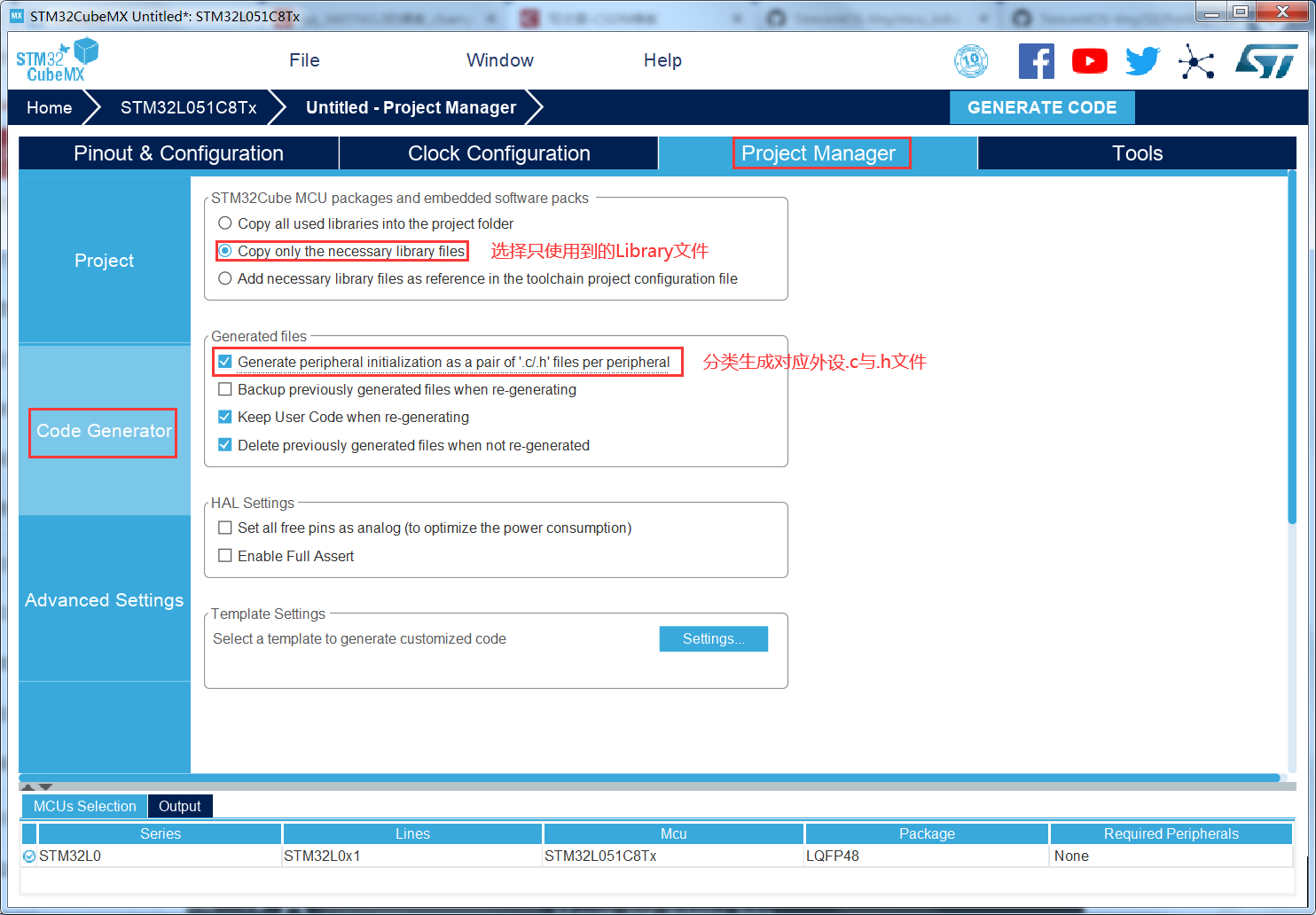Maximize the STM32CubeMX window

(x=1241, y=12)
